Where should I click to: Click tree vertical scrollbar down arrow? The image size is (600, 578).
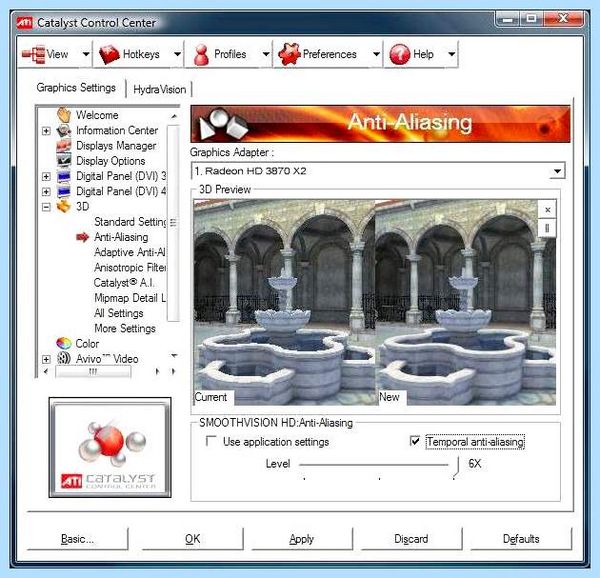(174, 355)
